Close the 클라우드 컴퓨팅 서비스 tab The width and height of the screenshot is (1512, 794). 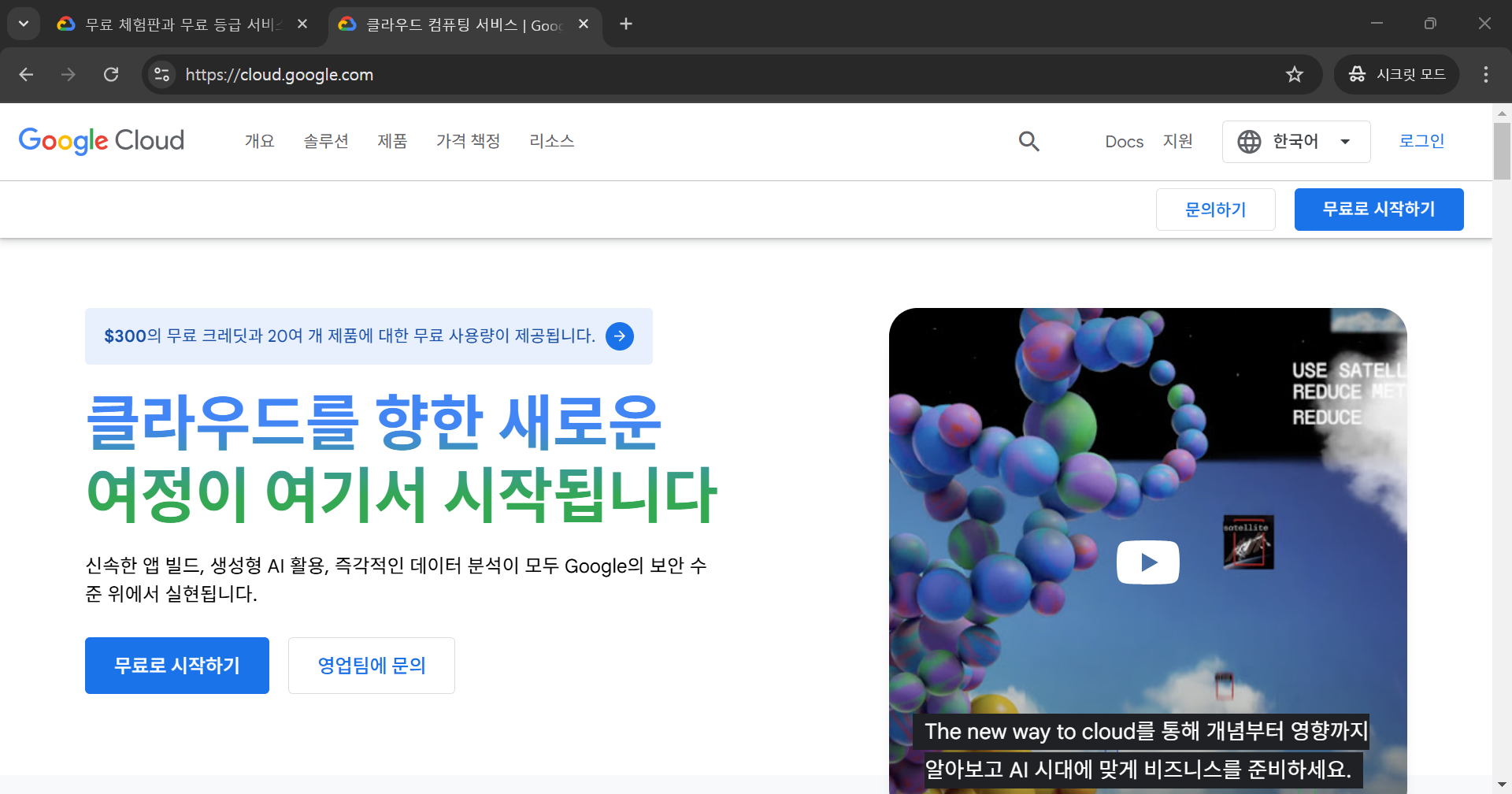[x=584, y=24]
